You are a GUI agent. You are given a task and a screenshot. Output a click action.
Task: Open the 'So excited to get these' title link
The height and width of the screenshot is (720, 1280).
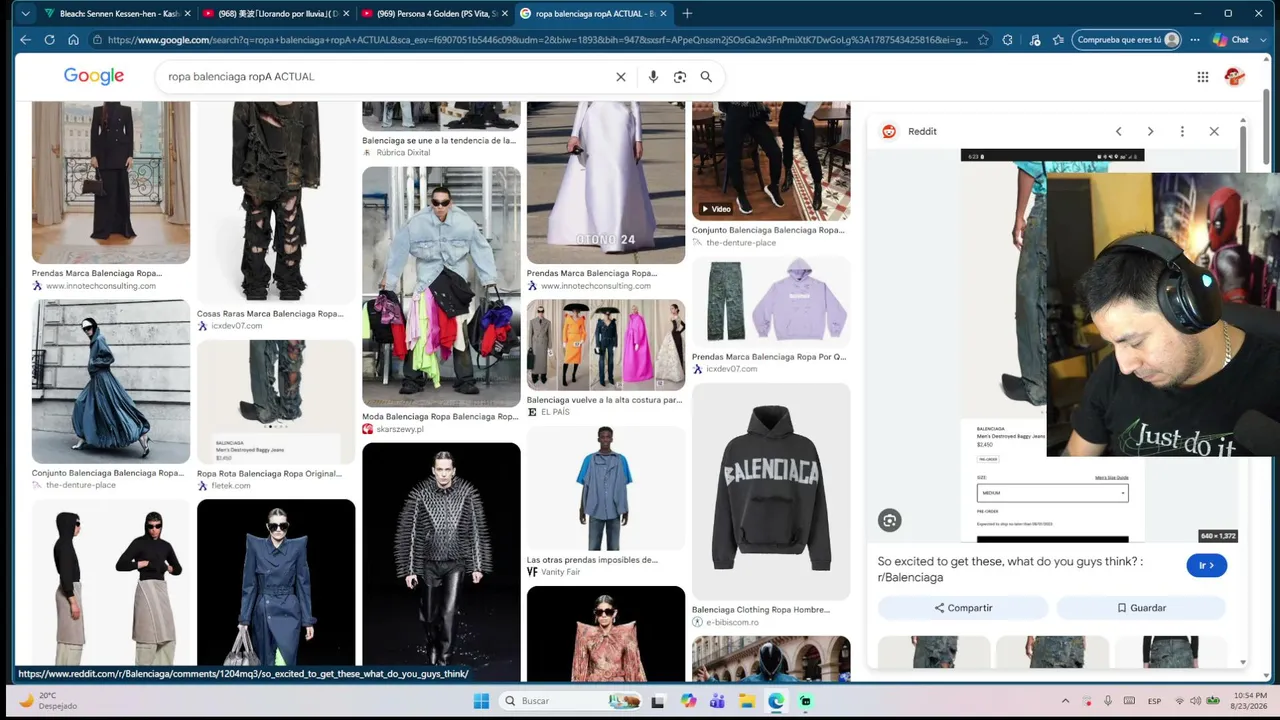pos(1010,569)
